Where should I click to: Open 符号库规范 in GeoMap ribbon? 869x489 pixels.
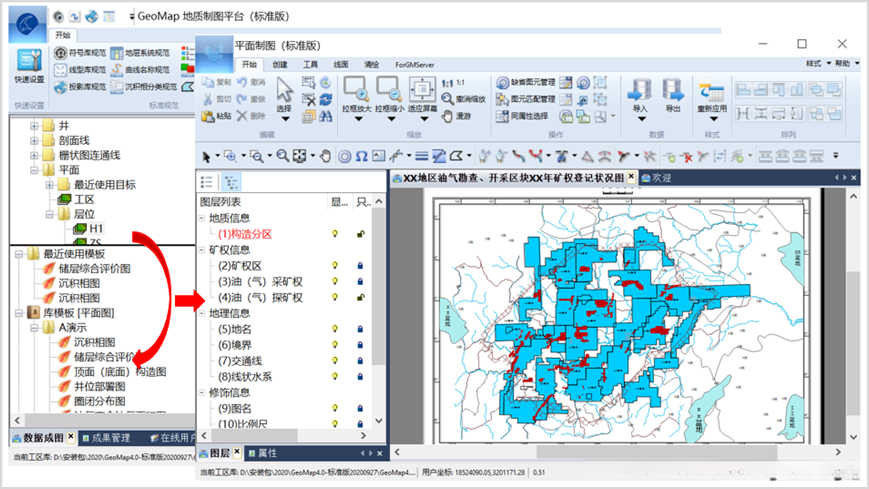pyautogui.click(x=80, y=53)
